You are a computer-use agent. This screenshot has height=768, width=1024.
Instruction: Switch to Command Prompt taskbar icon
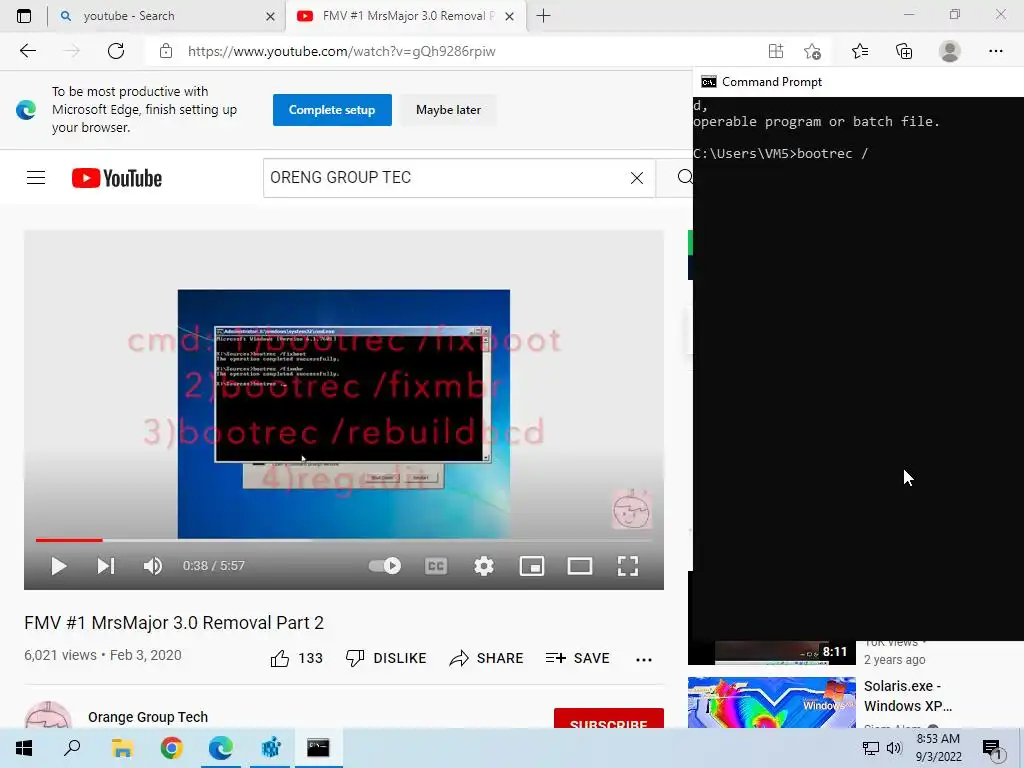pos(318,748)
